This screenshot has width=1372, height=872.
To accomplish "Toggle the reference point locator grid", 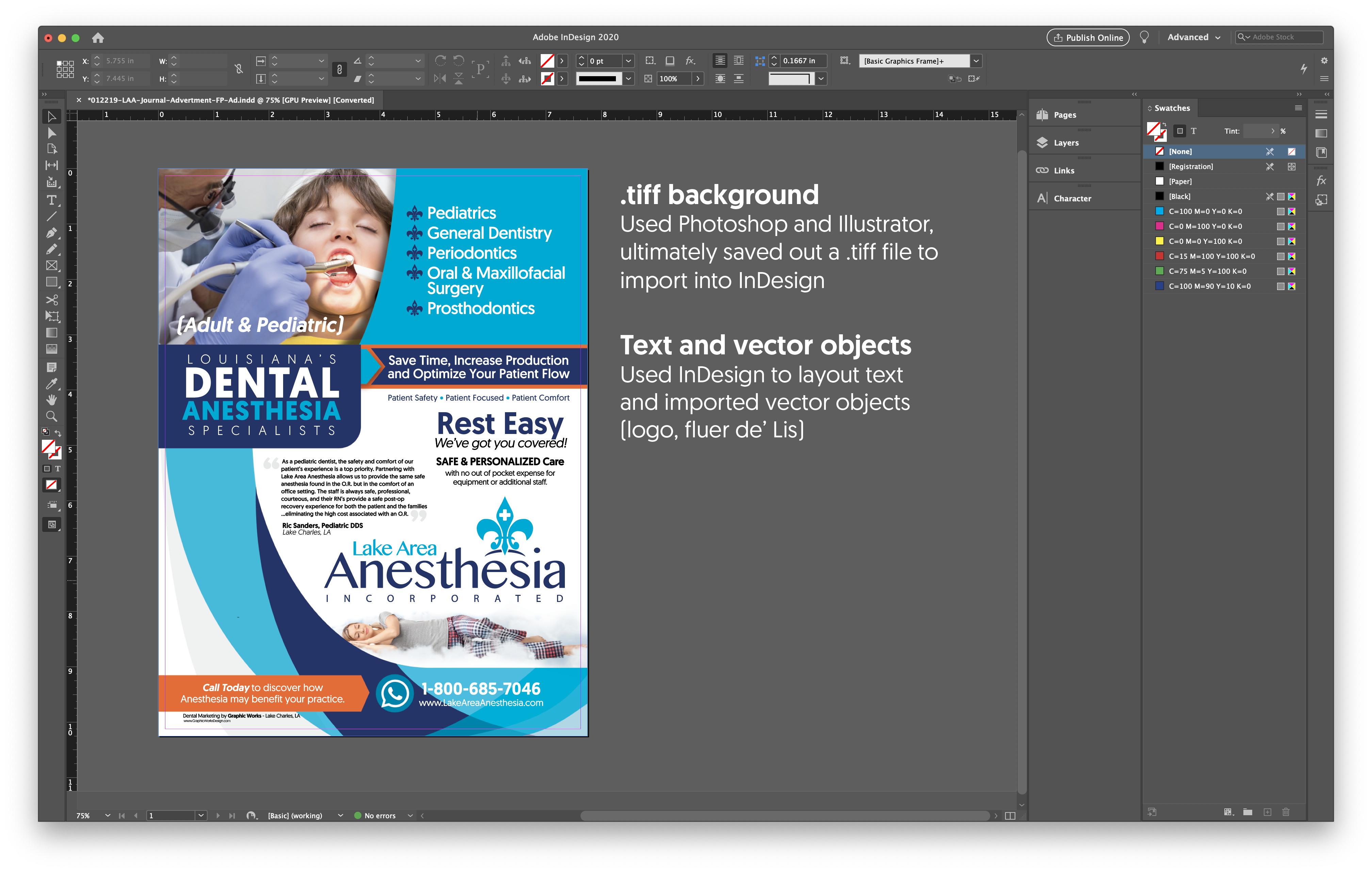I will pos(65,69).
